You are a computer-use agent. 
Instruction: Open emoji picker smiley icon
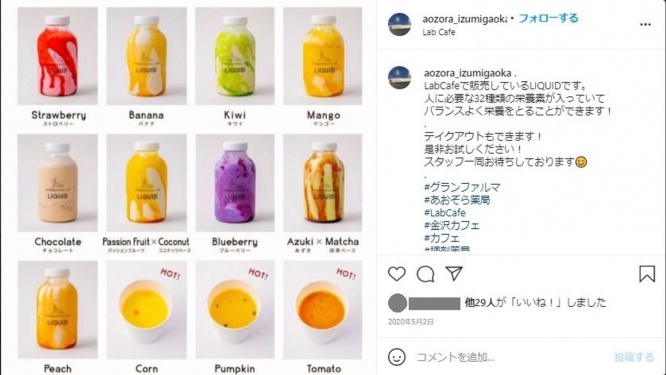397,357
